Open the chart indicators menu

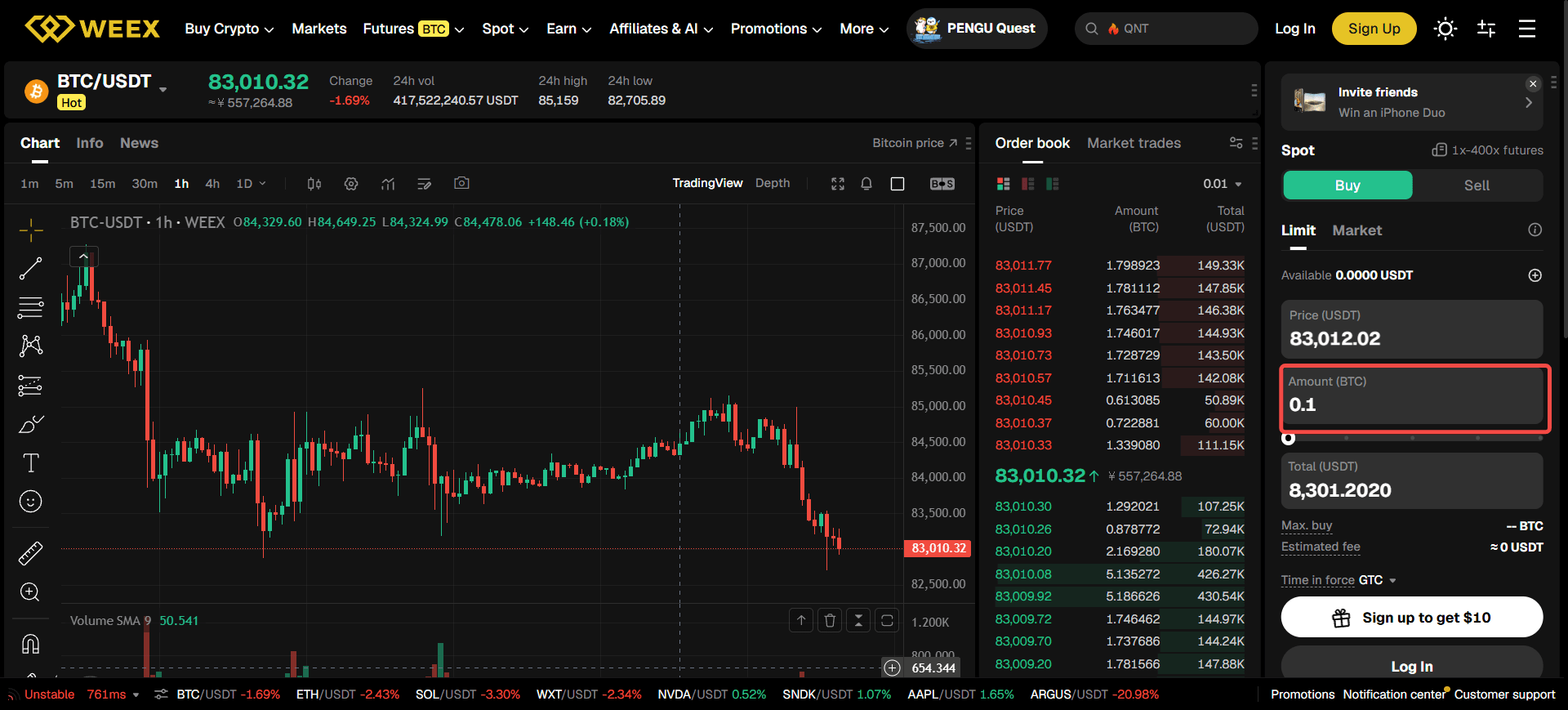pos(388,184)
